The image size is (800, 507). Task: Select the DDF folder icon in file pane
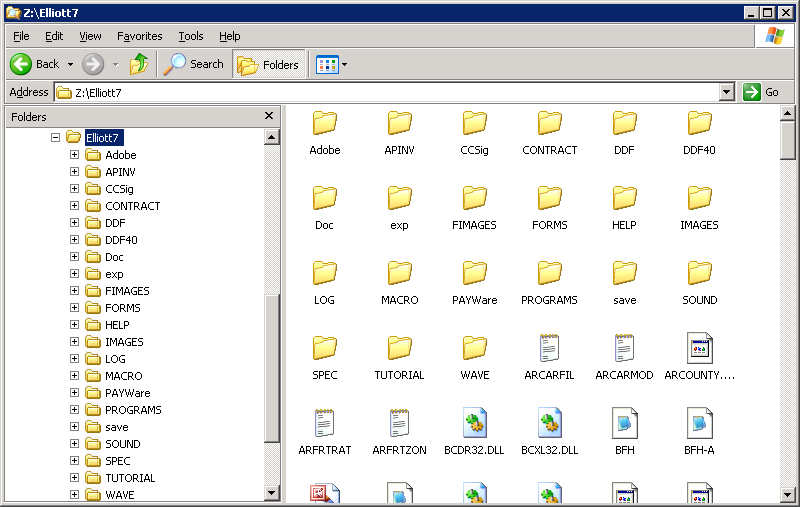click(x=624, y=123)
